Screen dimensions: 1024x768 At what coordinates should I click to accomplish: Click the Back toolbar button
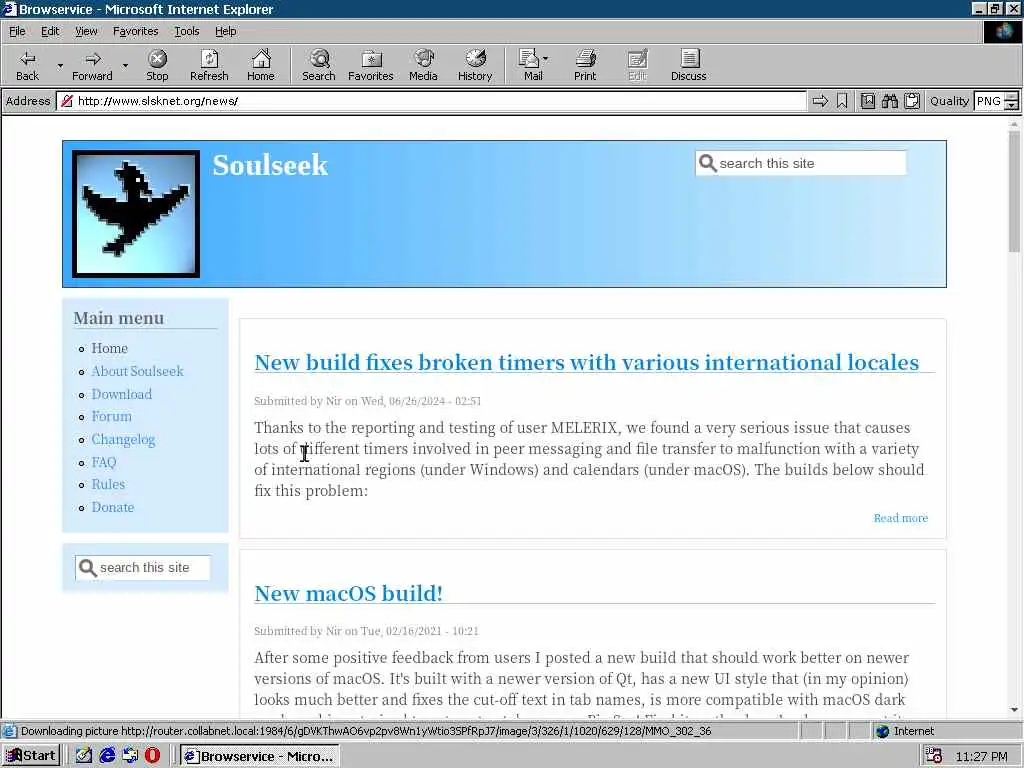(x=27, y=65)
